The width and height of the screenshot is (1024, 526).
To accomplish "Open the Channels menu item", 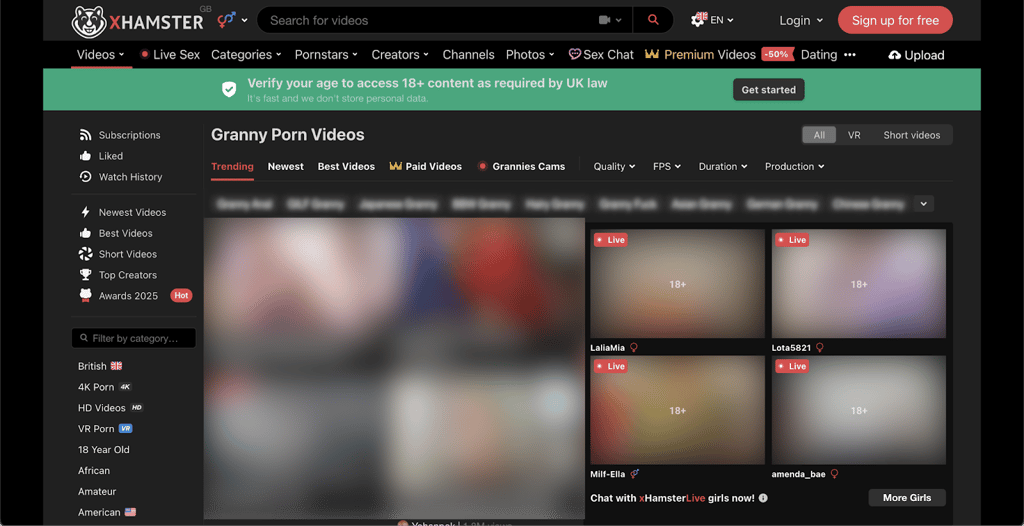I will pos(468,55).
